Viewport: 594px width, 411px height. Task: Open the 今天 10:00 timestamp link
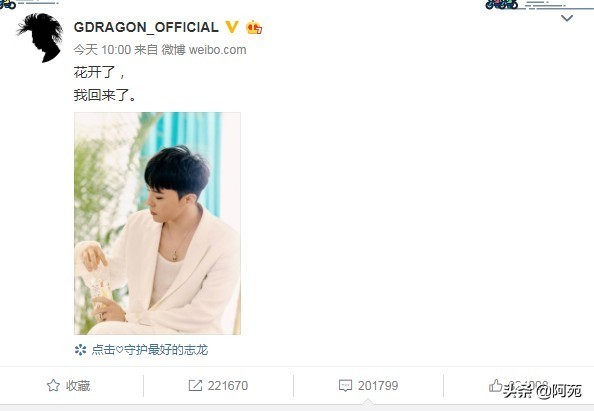pos(102,50)
